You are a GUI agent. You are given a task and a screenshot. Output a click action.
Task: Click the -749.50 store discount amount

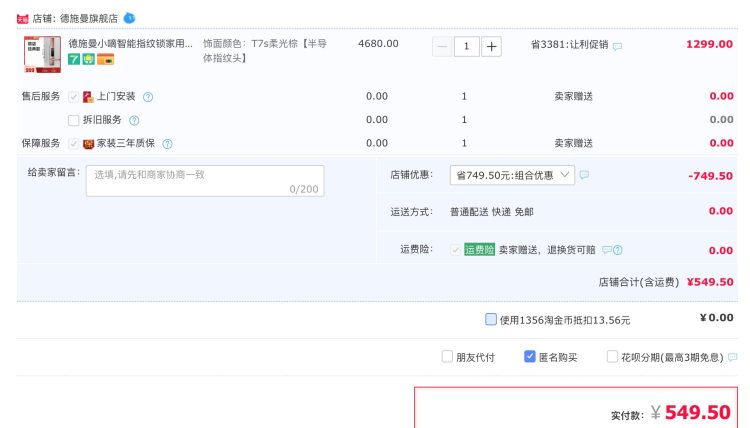pos(710,176)
